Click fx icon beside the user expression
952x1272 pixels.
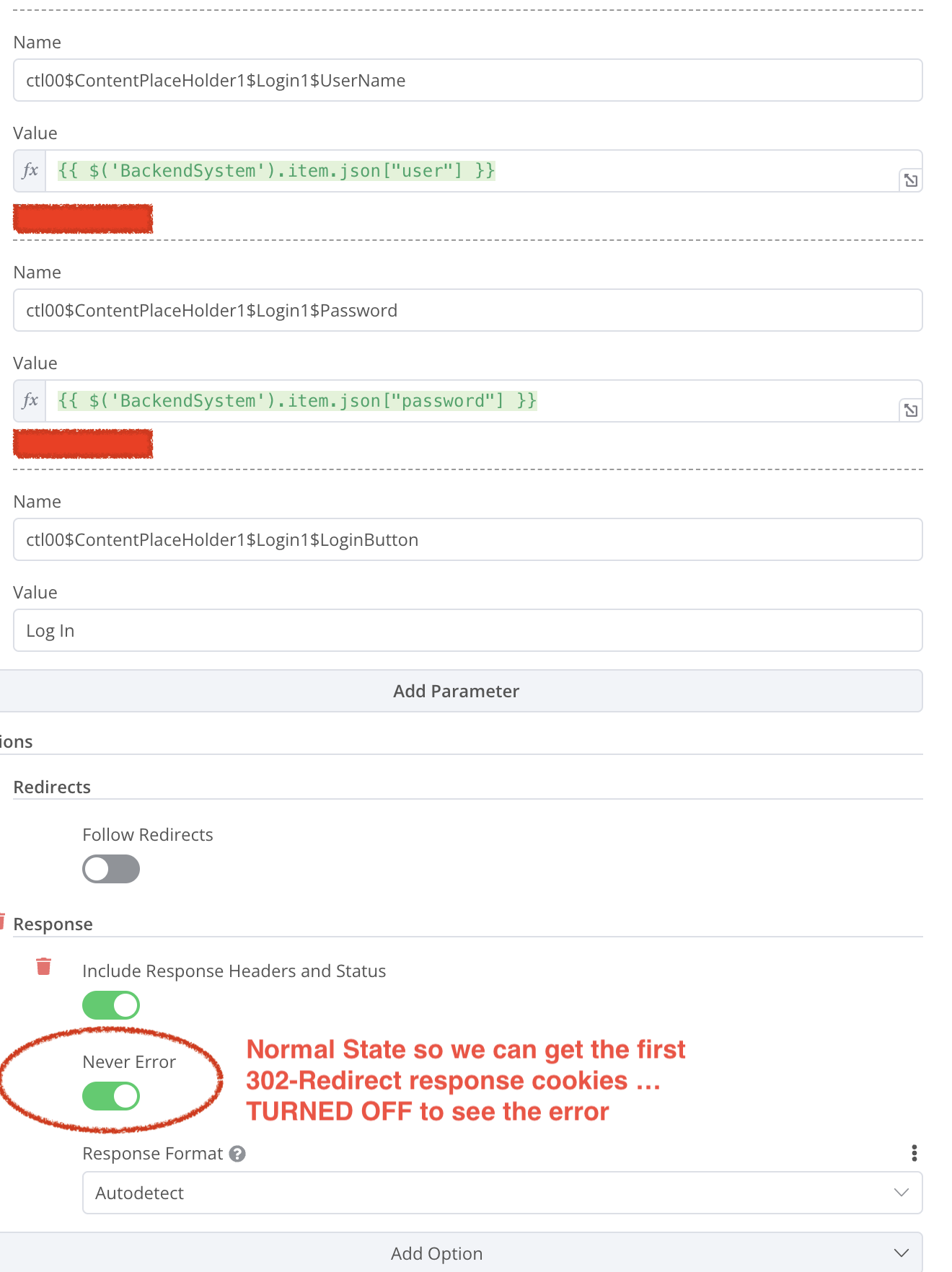tap(30, 171)
